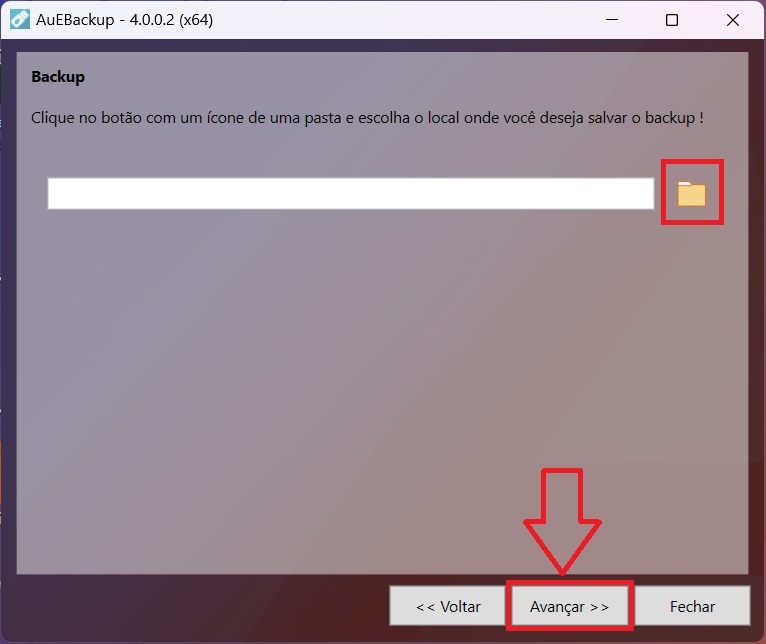Click the red arrow above Avançar

coord(562,521)
